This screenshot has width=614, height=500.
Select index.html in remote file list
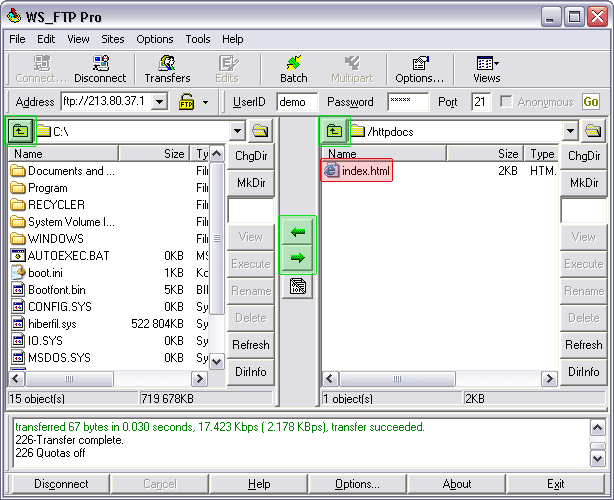click(x=357, y=171)
